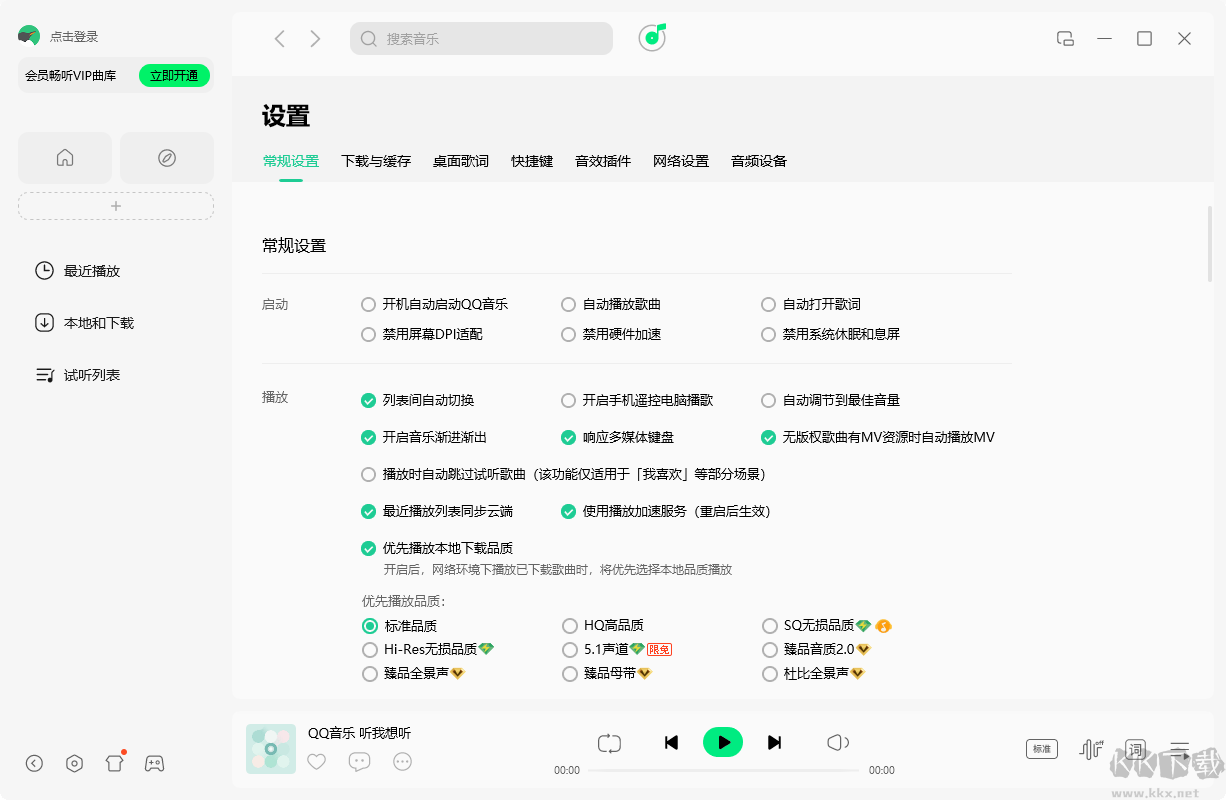Enable 播放时自动跳过试听歌曲
1226x800 pixels.
coord(368,474)
